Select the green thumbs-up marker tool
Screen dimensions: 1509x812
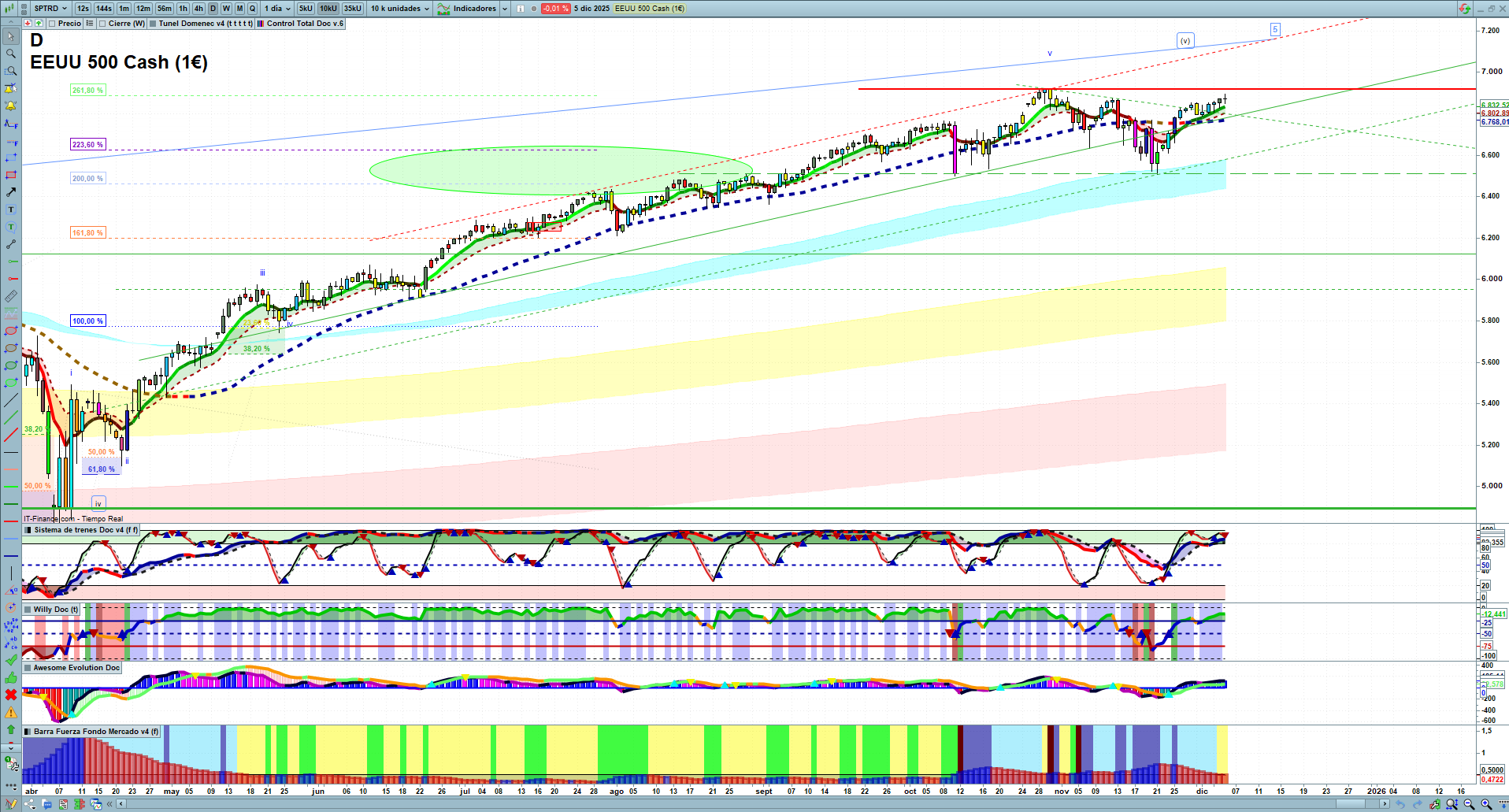click(x=11, y=677)
